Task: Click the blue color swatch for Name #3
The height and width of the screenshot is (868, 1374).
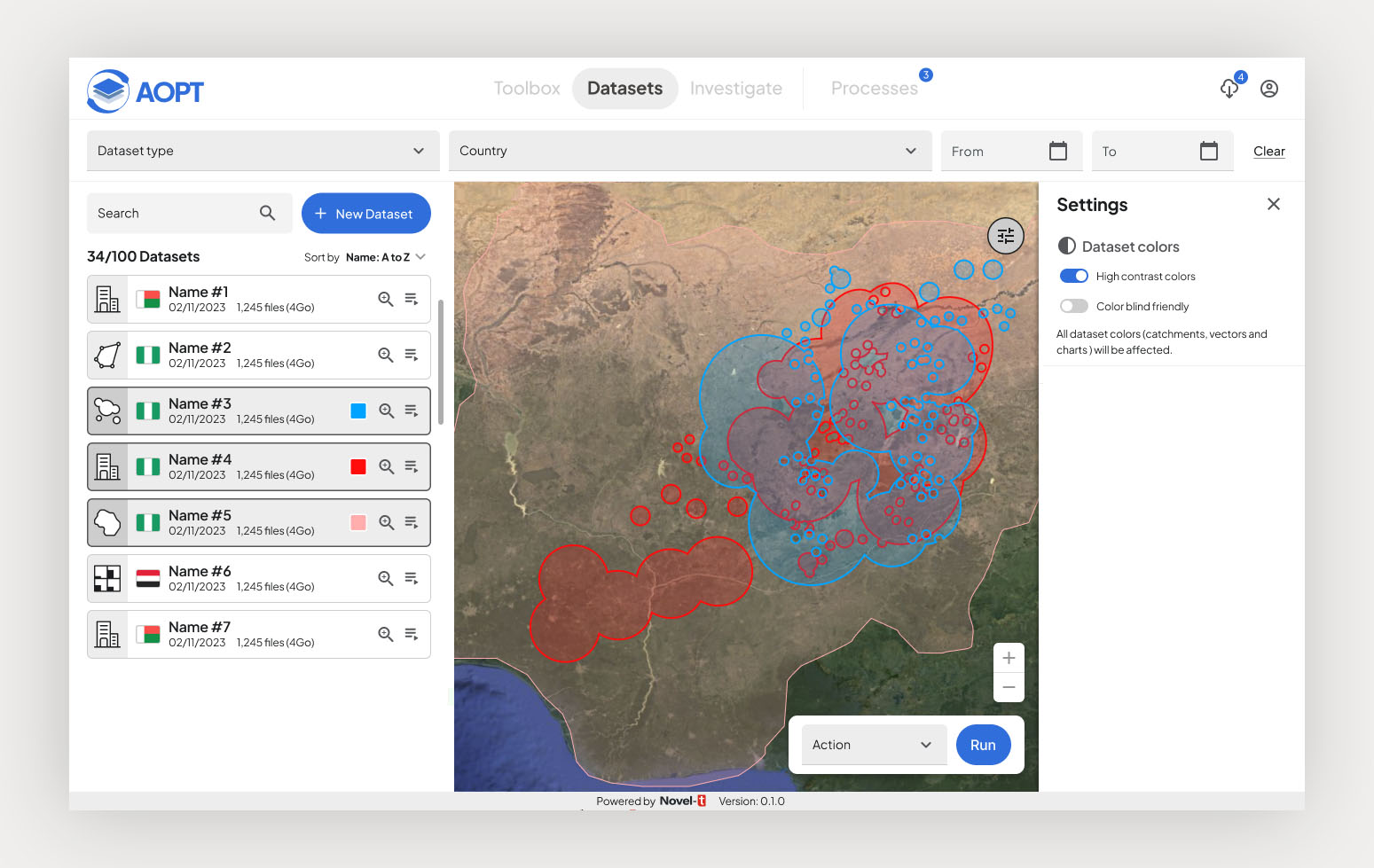Action: point(358,411)
